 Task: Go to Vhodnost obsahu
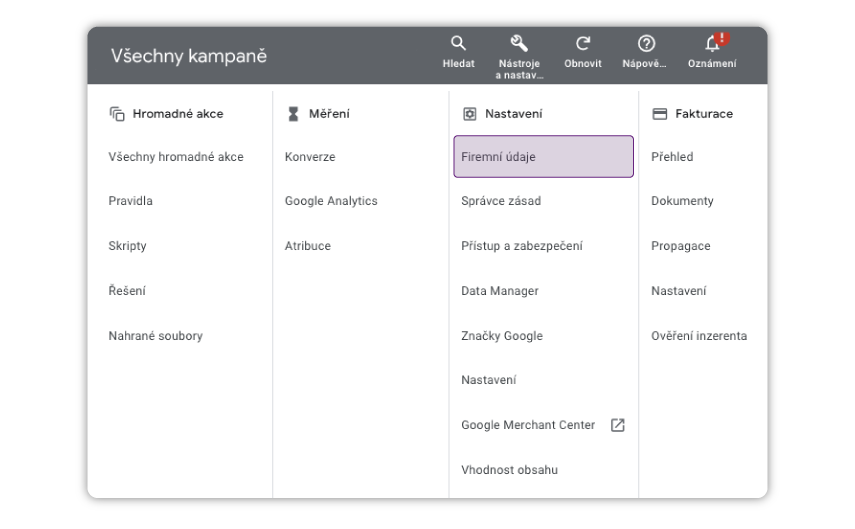[x=509, y=470]
